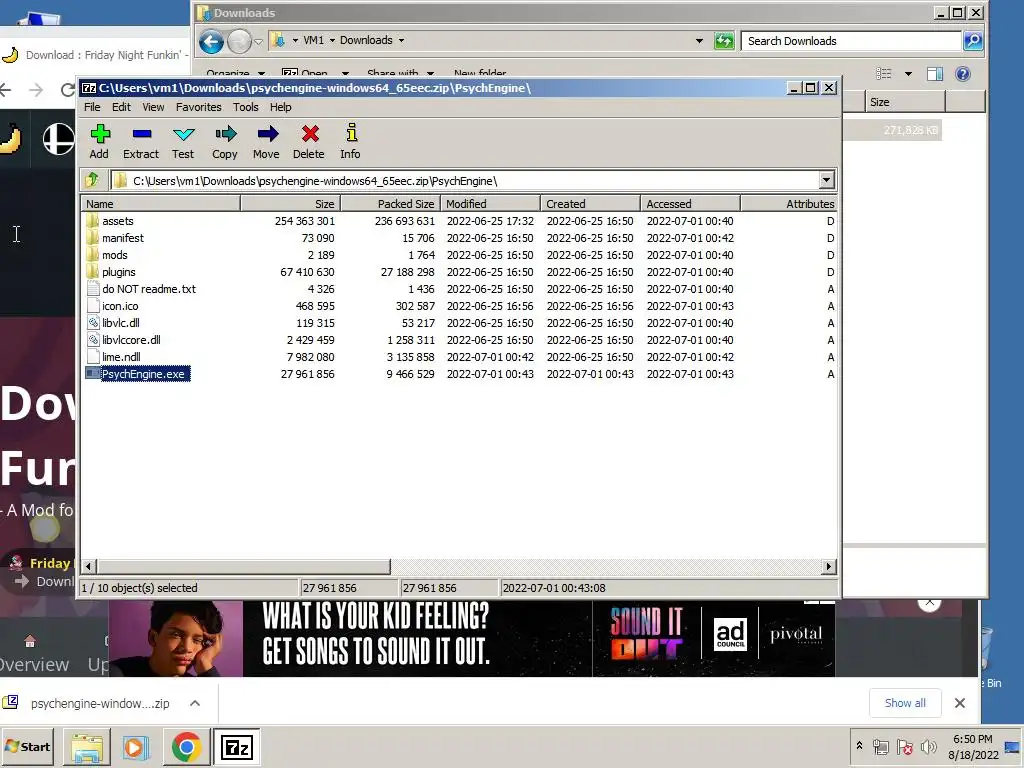Open the psychengine zip download chevron menu
This screenshot has height=768, width=1024.
pos(195,703)
